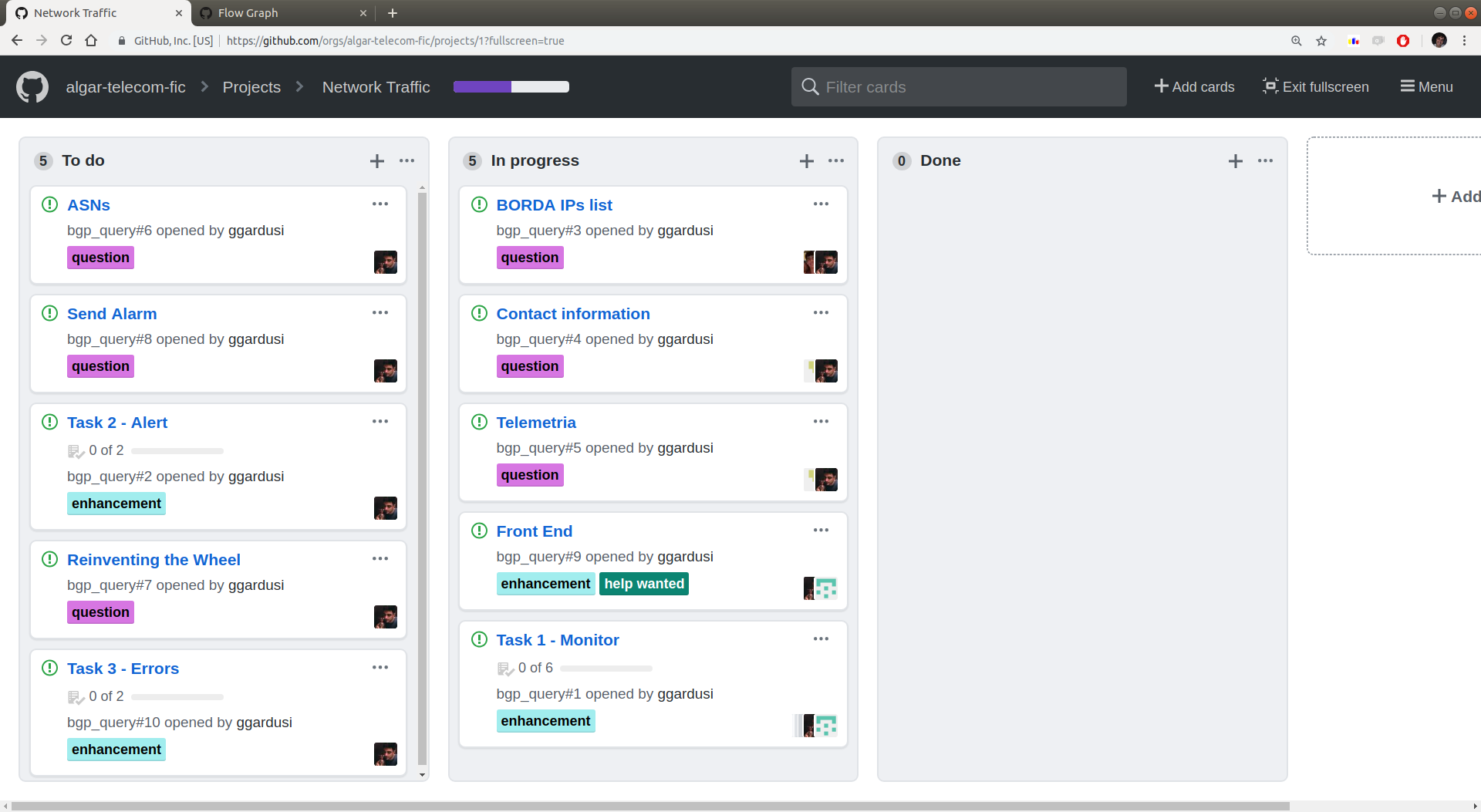Viewport: 1481px width, 812px height.
Task: Open To do column options menu
Action: tap(407, 161)
